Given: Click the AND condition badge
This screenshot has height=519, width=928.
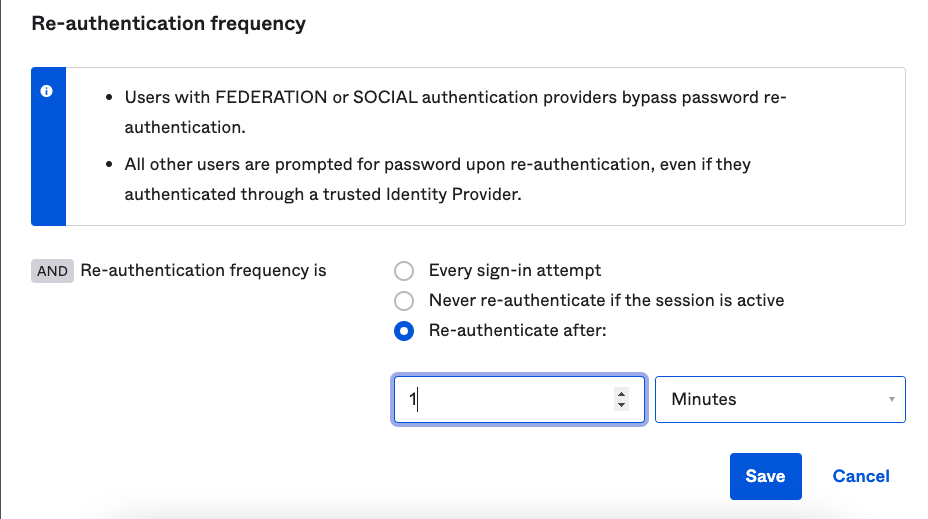Looking at the screenshot, I should [52, 271].
